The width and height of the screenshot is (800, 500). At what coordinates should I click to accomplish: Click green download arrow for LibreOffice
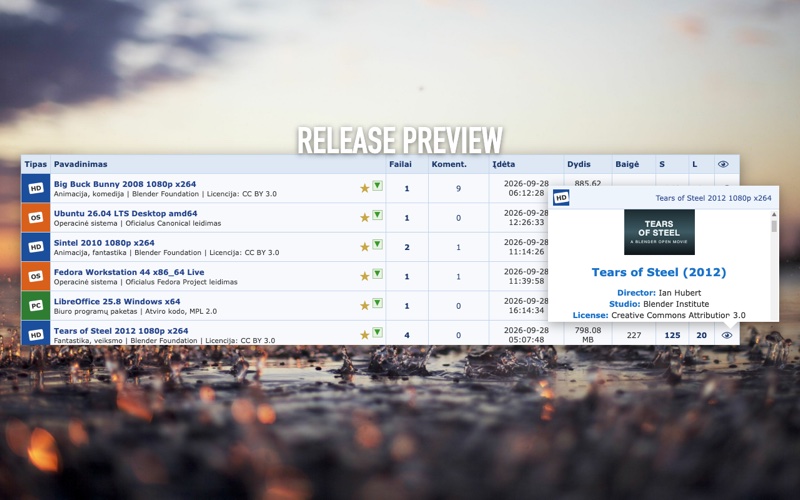378,303
